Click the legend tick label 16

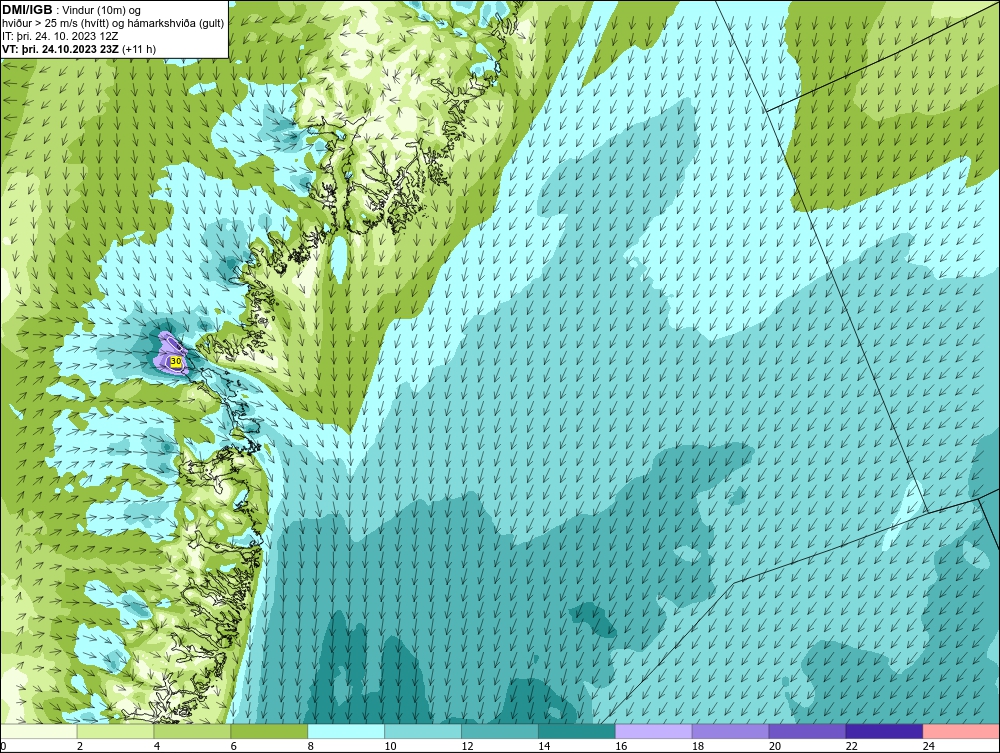click(x=621, y=746)
